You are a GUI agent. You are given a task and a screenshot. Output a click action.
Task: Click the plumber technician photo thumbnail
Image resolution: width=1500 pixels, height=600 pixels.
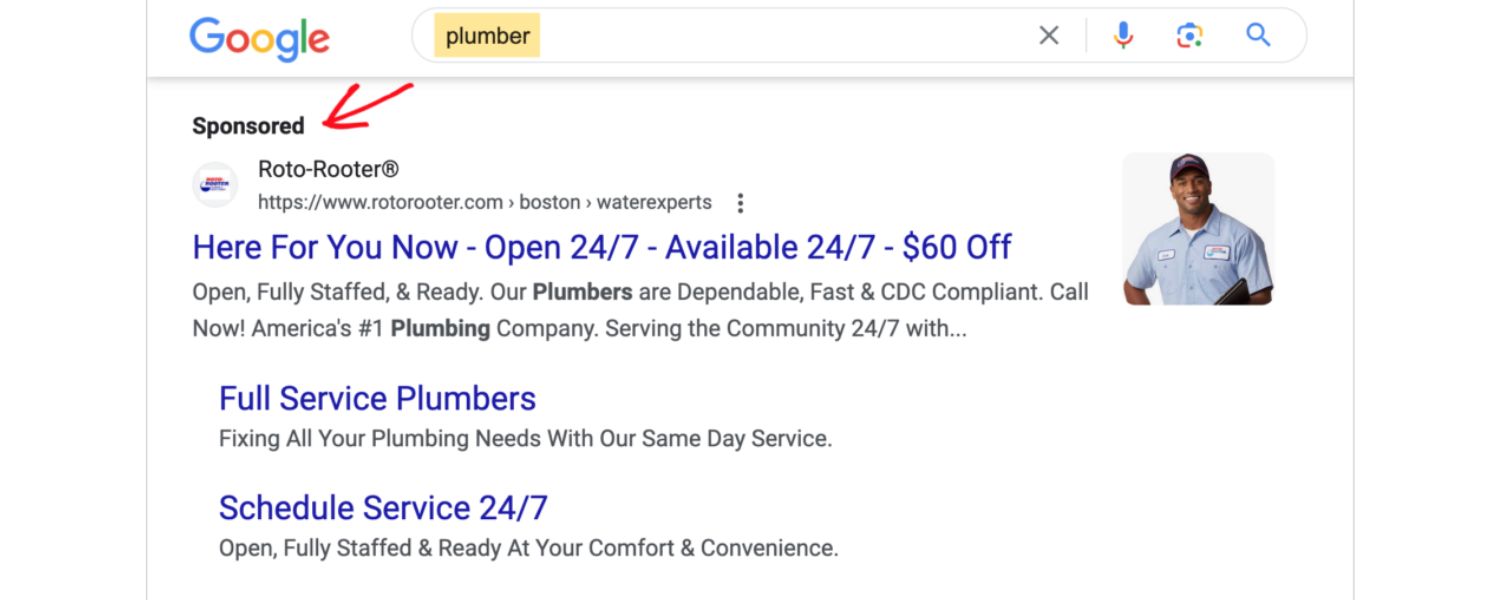click(1198, 228)
